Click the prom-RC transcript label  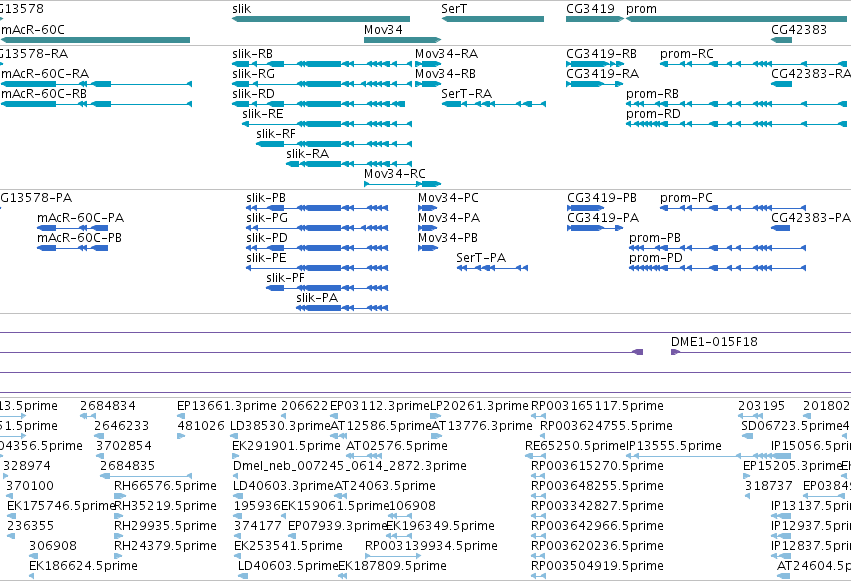687,54
